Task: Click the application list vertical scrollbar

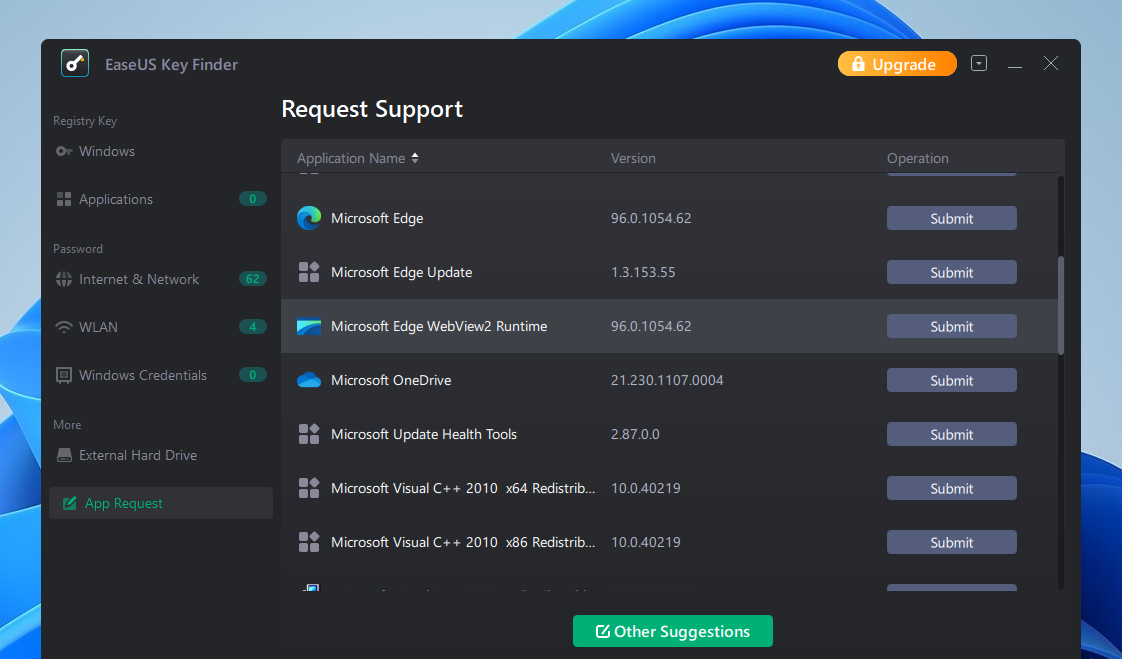Action: [1060, 305]
